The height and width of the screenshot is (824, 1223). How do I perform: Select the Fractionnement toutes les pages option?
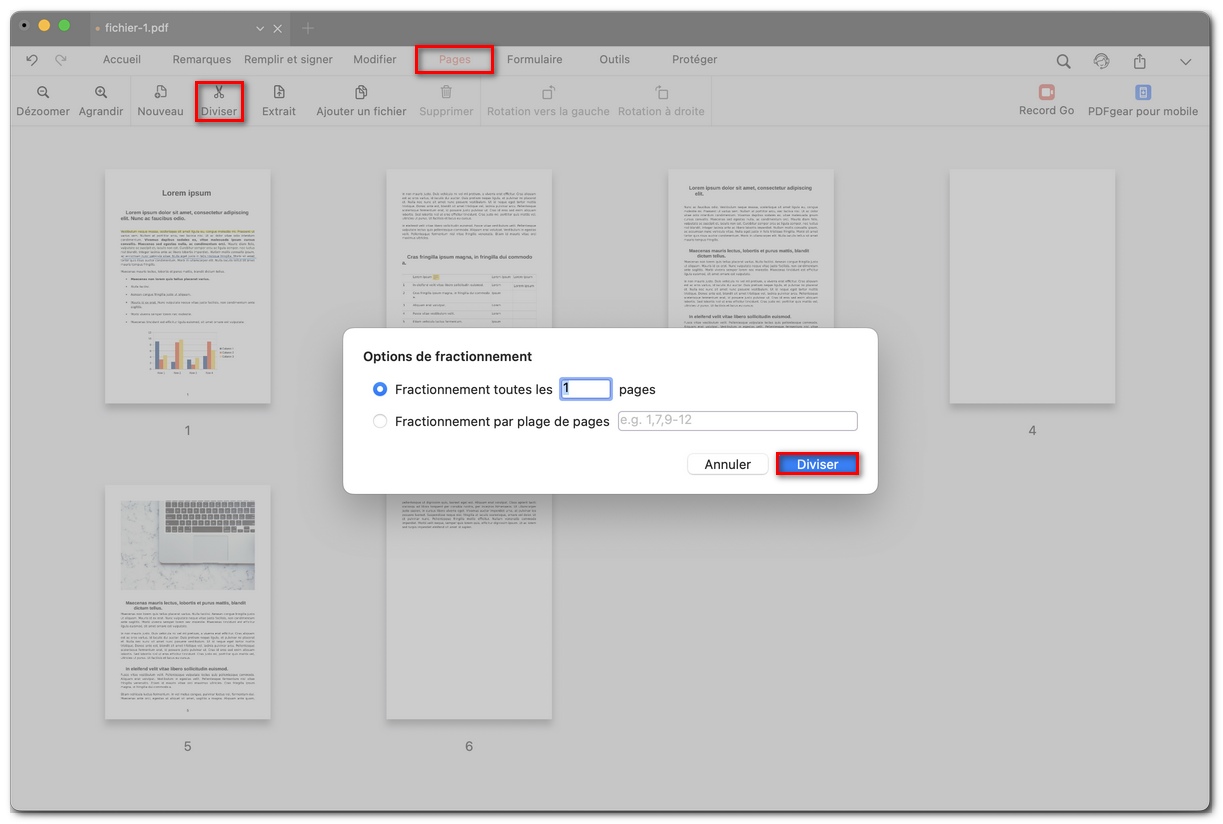[x=379, y=389]
